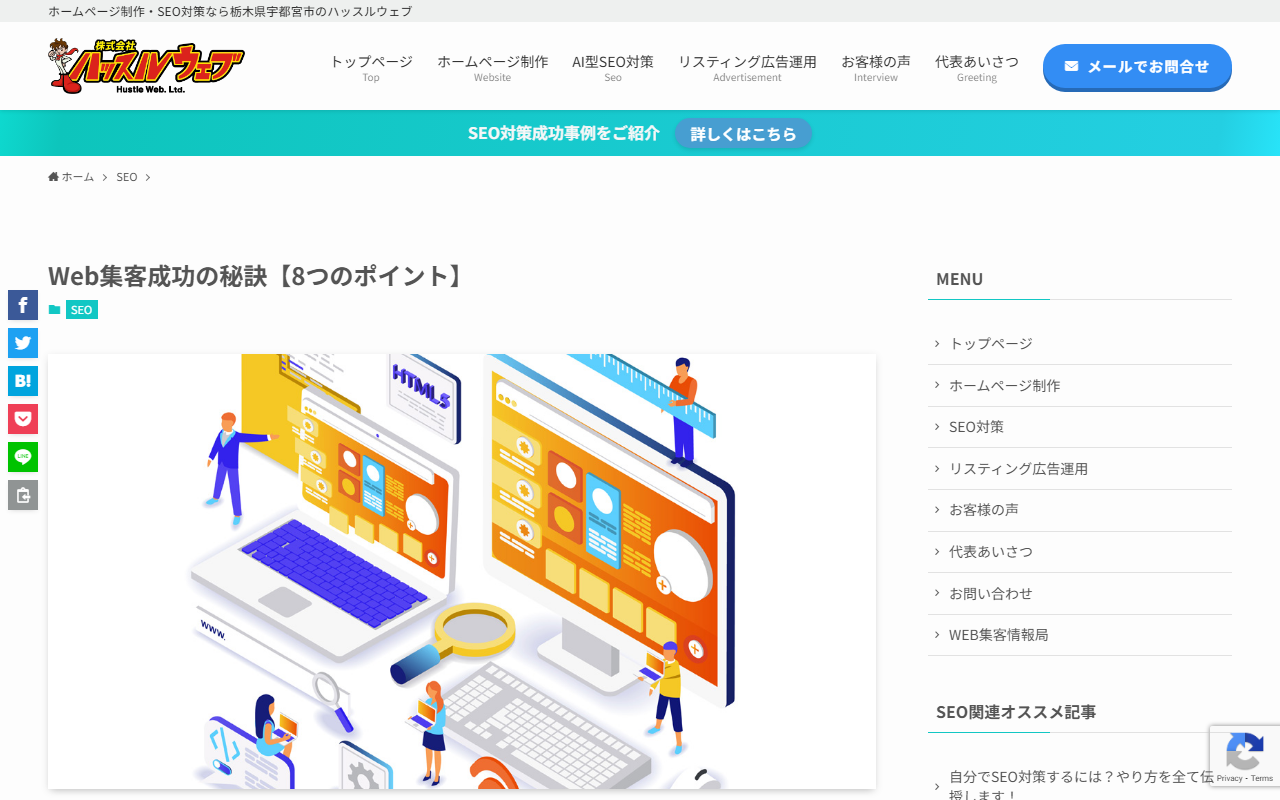Expand the SEO対策 sidebar item
This screenshot has height=800, width=1280.
976,427
